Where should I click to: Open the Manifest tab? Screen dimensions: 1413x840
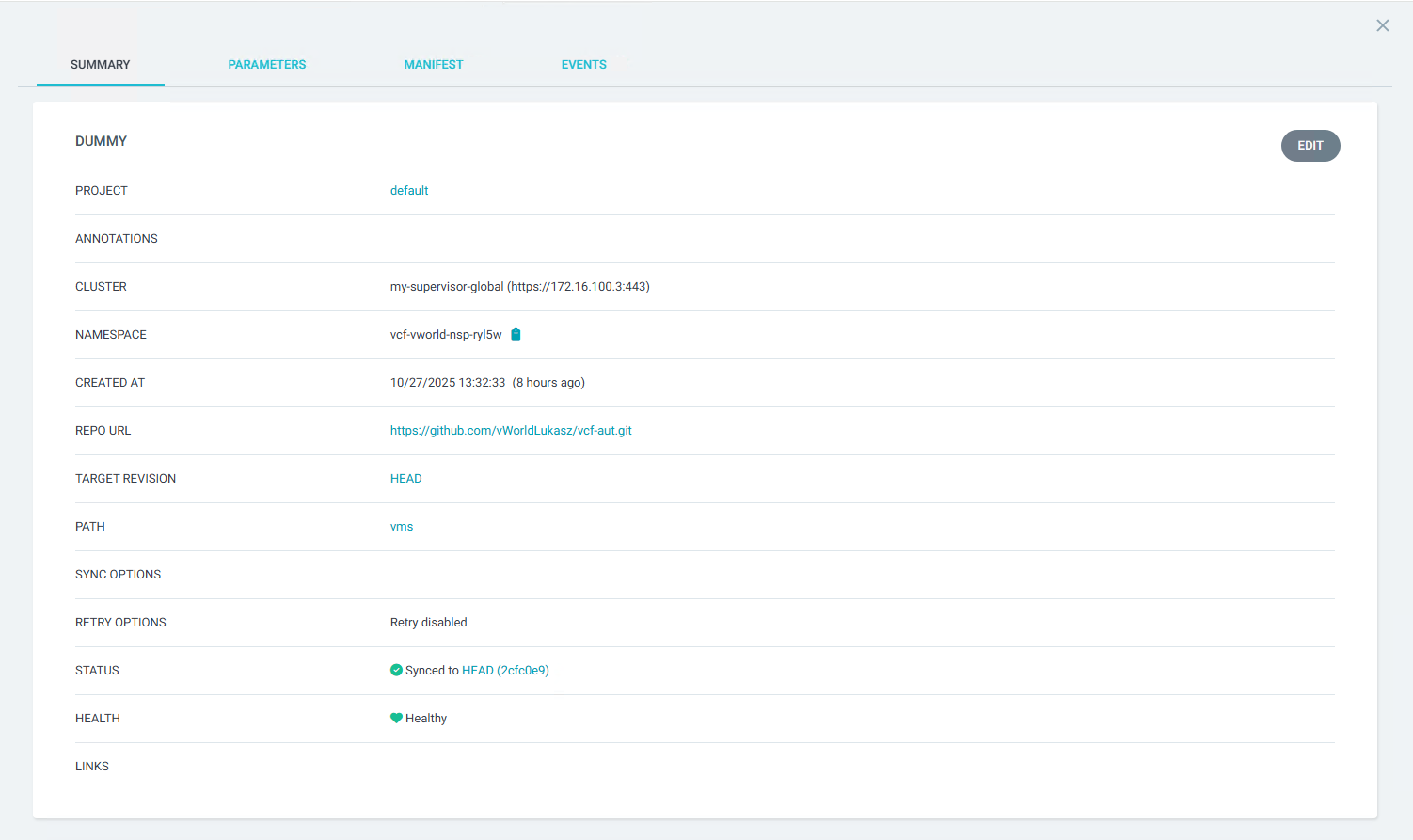click(x=433, y=65)
